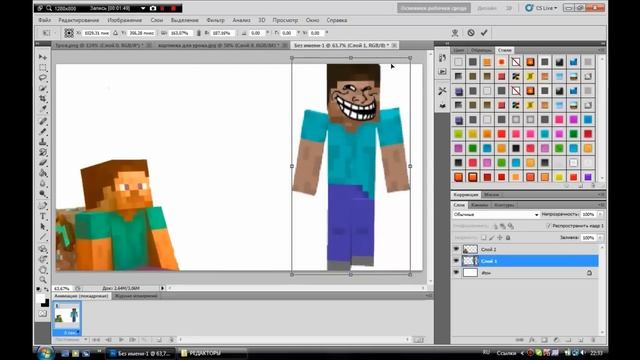Hide layer Слой 2 eye icon
The image size is (640, 360).
click(456, 249)
